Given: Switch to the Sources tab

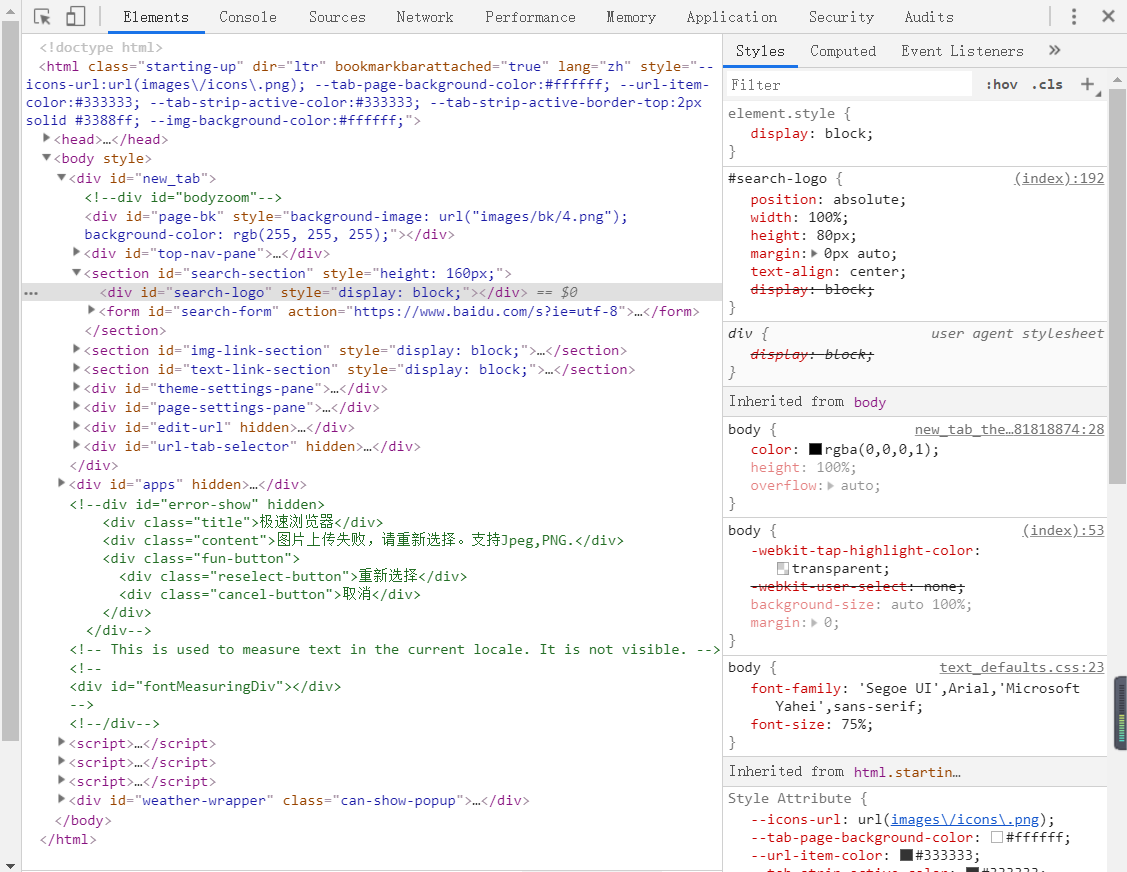Looking at the screenshot, I should pos(337,17).
